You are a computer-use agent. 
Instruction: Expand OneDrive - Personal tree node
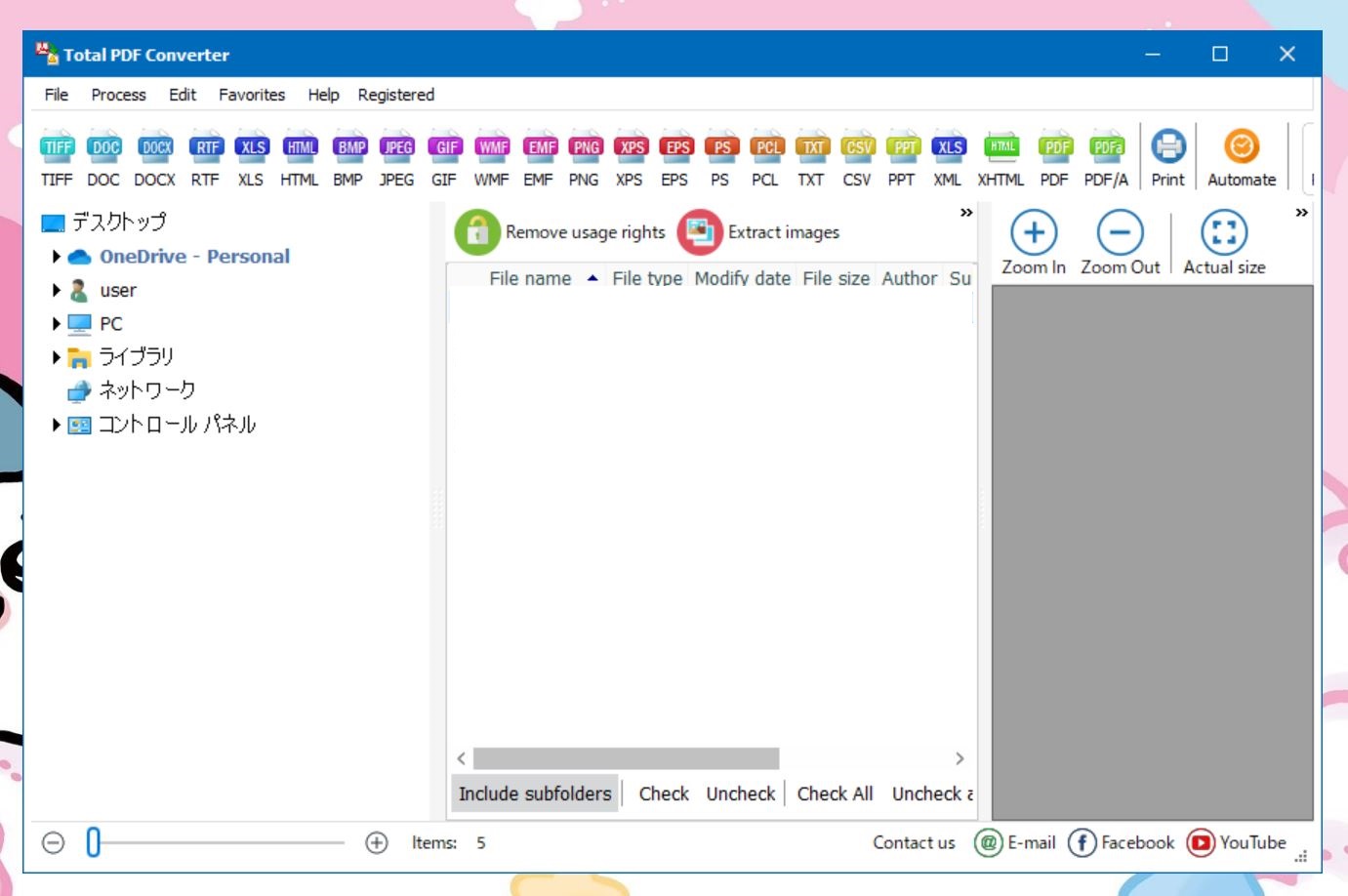pos(56,257)
